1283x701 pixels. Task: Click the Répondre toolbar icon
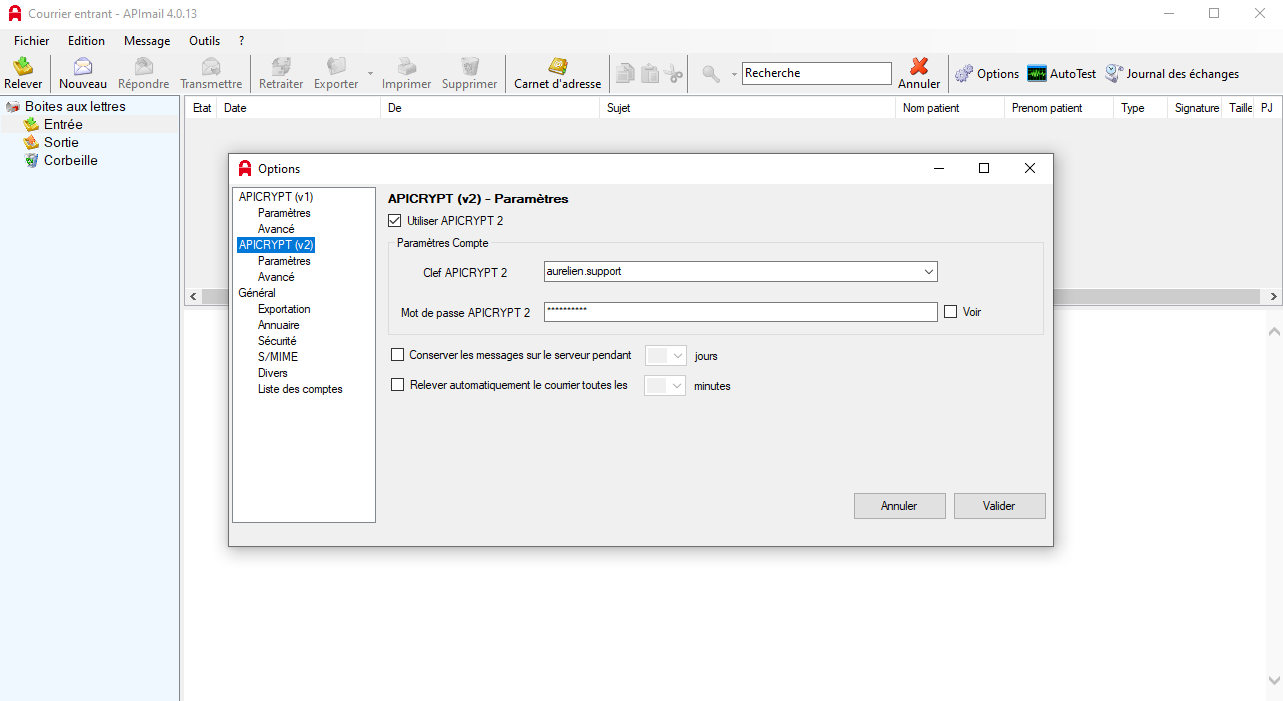tap(144, 67)
